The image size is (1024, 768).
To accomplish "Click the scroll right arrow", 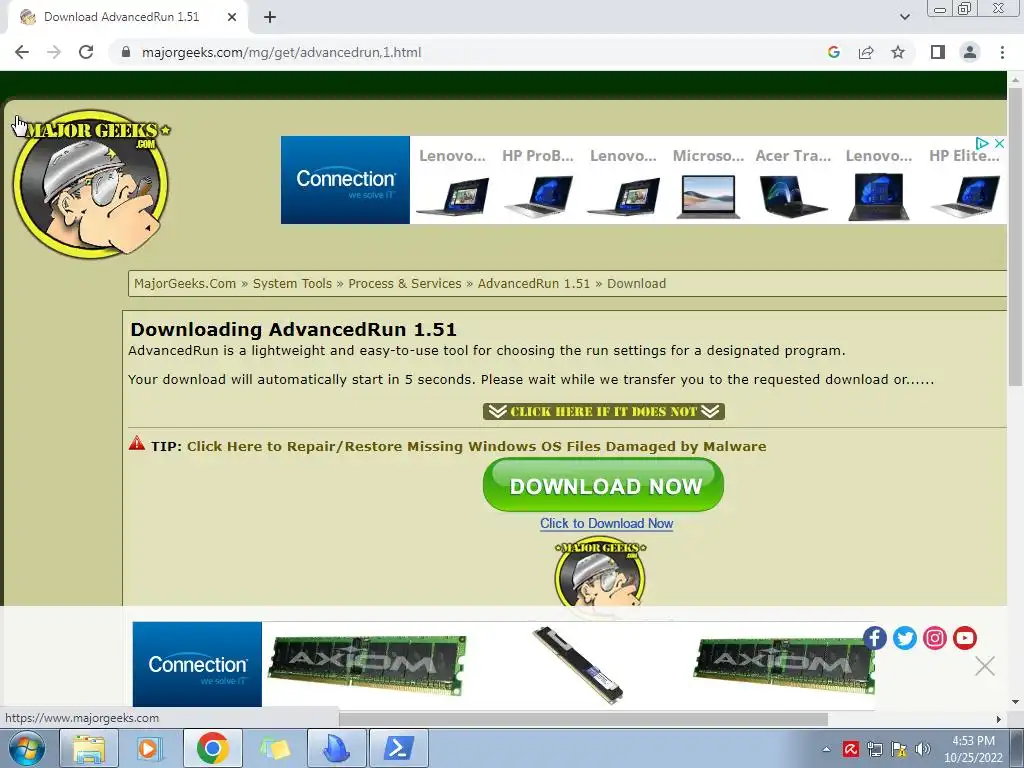I will (999, 719).
